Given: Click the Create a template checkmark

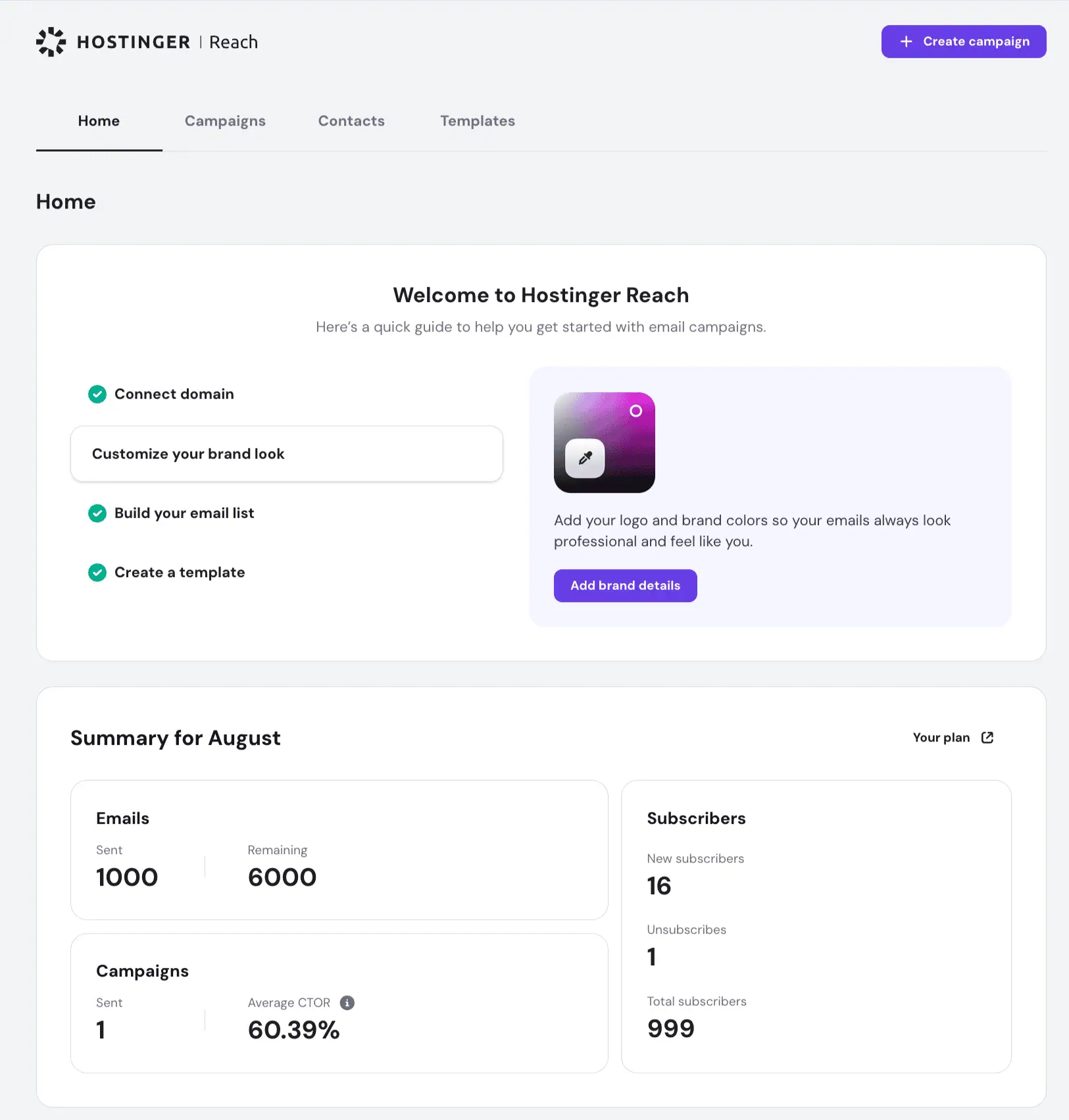Looking at the screenshot, I should 97,573.
